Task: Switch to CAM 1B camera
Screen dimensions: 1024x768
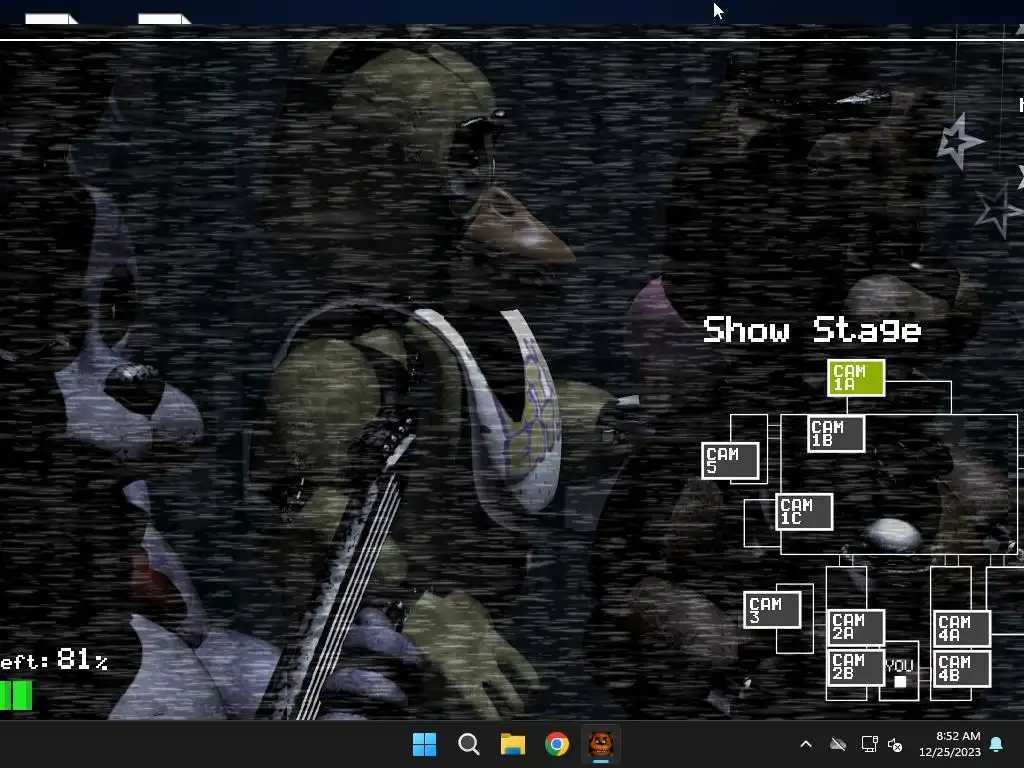Action: click(x=836, y=434)
